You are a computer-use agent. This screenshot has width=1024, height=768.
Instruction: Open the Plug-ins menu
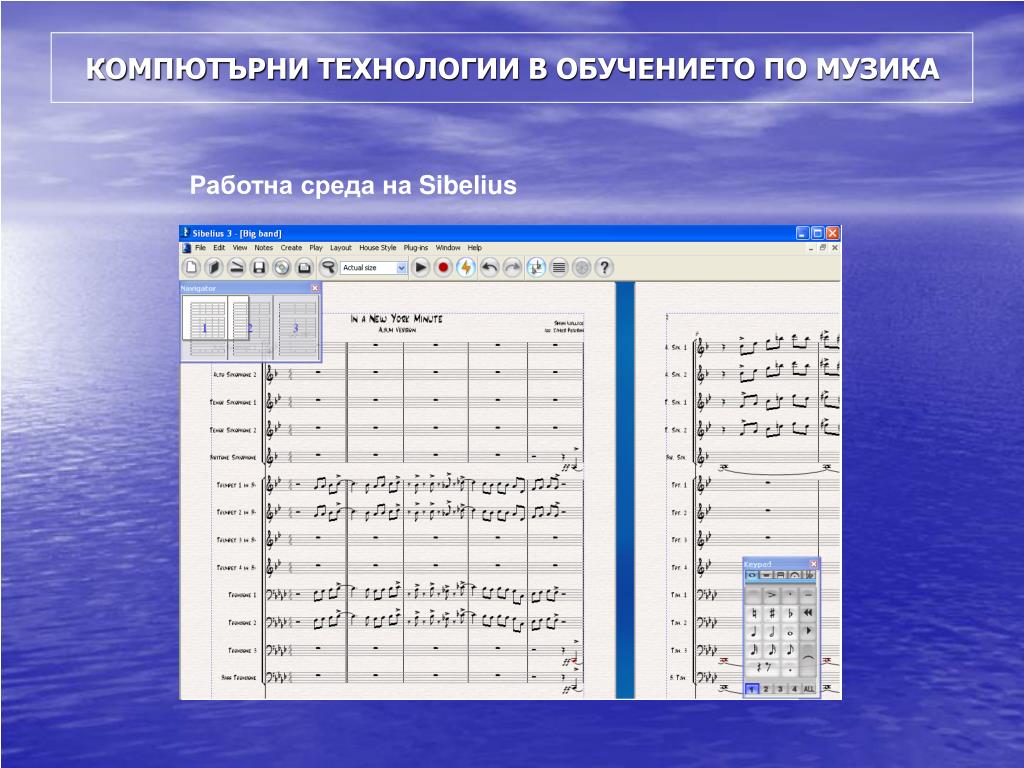pos(416,248)
